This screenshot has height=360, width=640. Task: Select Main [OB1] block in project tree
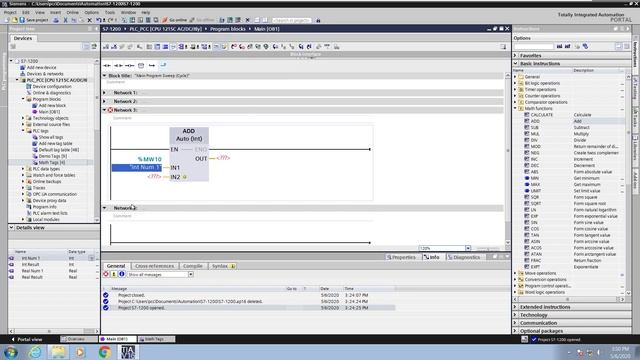pyautogui.click(x=49, y=112)
